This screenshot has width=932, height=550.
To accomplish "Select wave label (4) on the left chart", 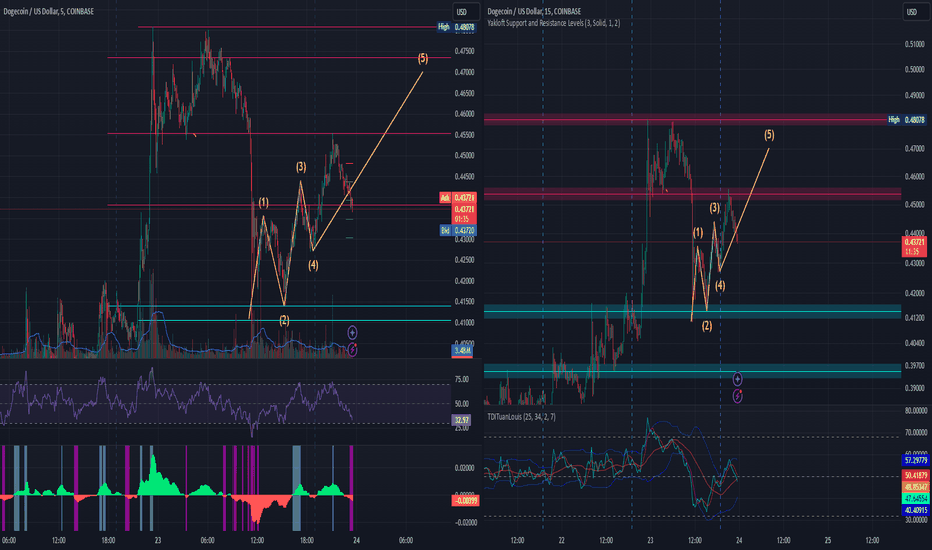I will [x=313, y=265].
